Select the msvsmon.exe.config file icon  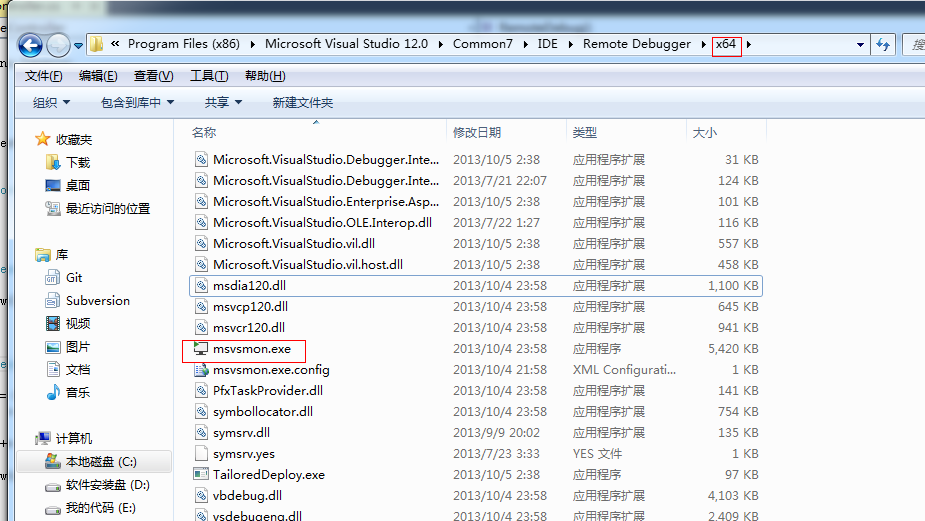pos(201,370)
